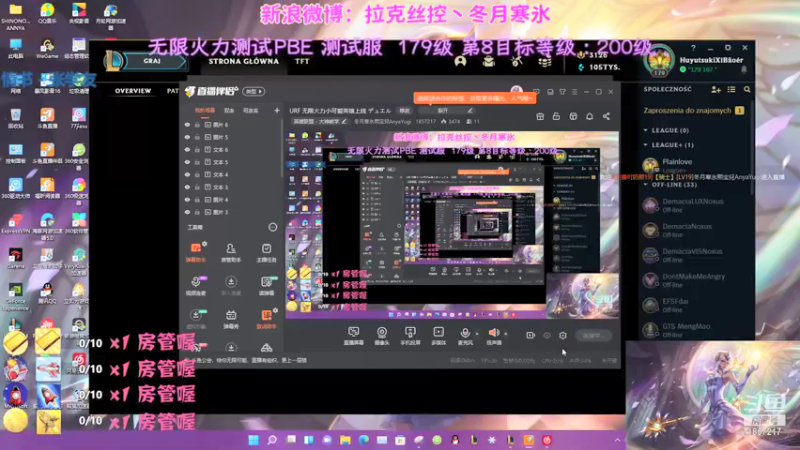Viewport: 800px width, 450px height.
Task: Open the 弹幕助手 tool
Action: [x=195, y=253]
